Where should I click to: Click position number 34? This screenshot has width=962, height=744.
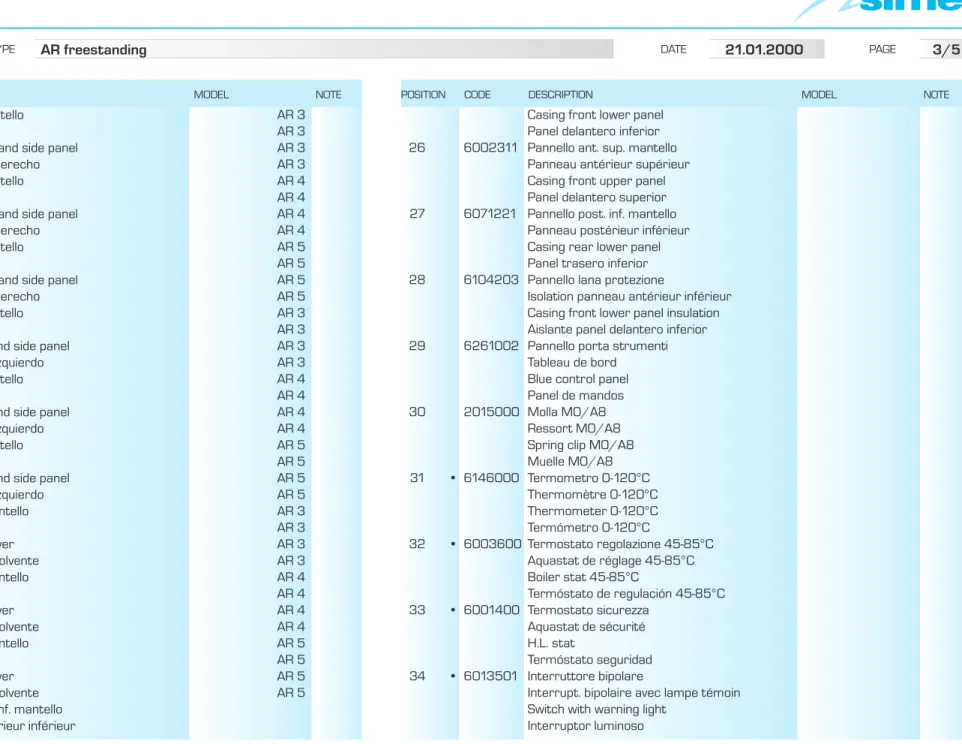417,676
